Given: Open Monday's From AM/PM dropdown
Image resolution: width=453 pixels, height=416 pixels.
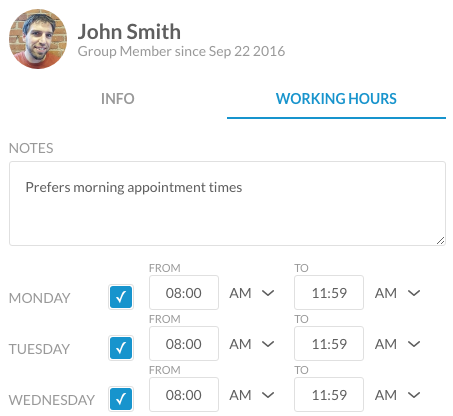Looking at the screenshot, I should pos(252,293).
